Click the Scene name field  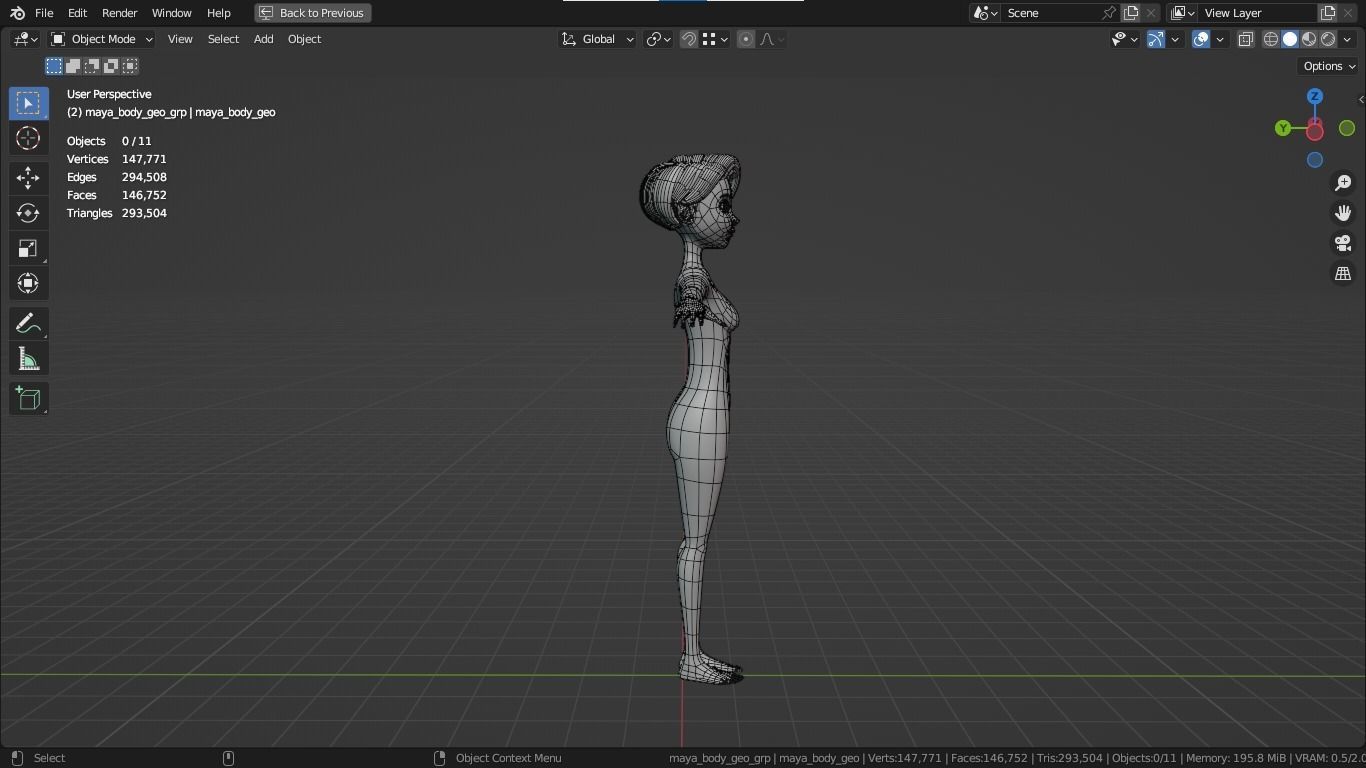pos(1049,13)
